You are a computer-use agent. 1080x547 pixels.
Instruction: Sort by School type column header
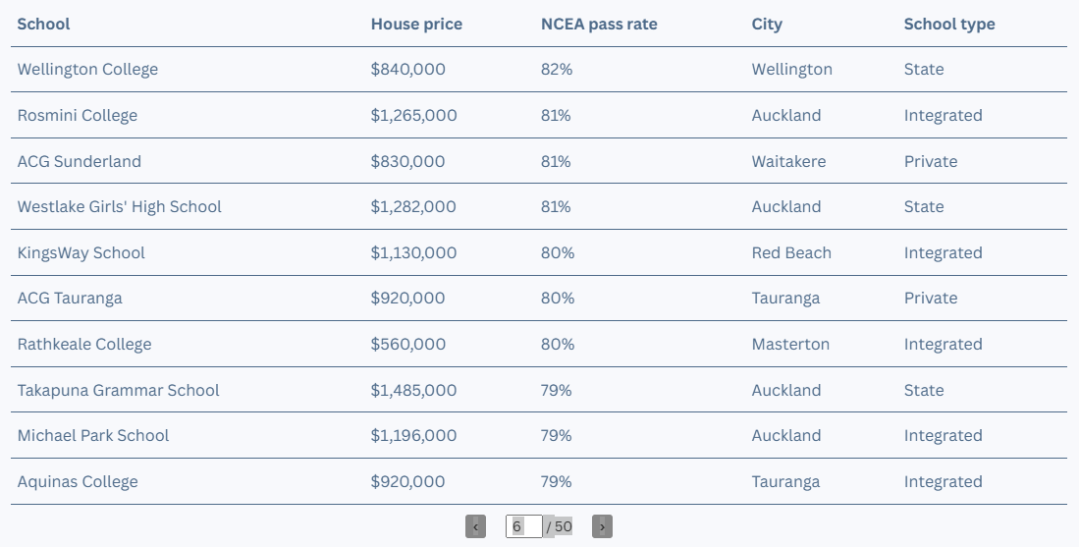click(949, 24)
